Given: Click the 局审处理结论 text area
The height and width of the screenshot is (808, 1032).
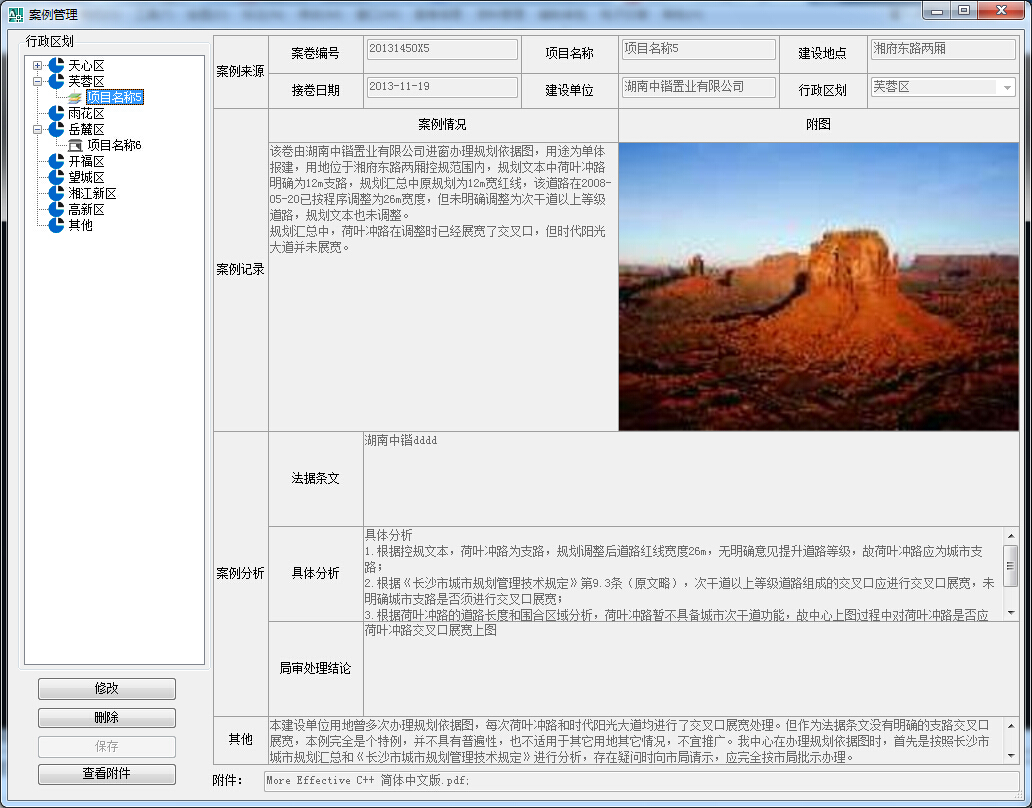Looking at the screenshot, I should (x=690, y=669).
